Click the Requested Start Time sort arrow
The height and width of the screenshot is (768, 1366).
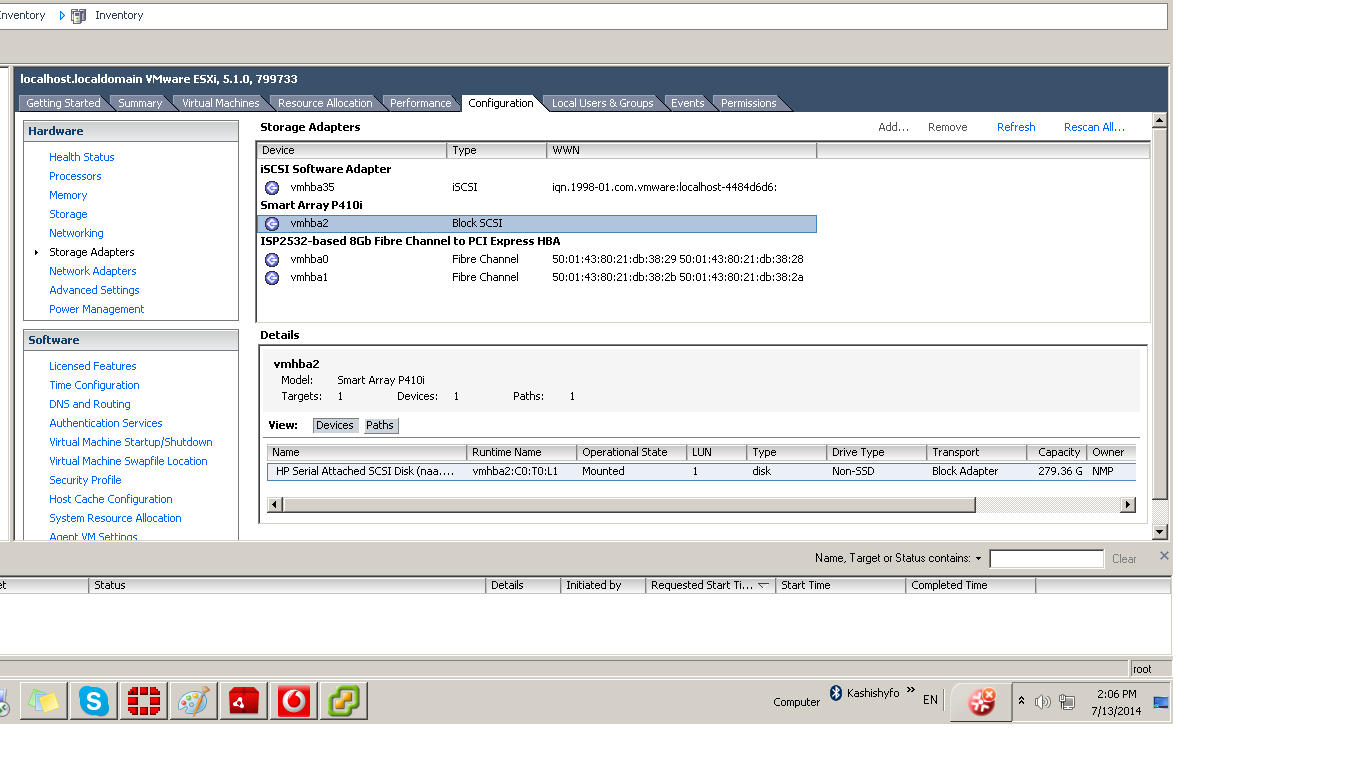coord(764,585)
